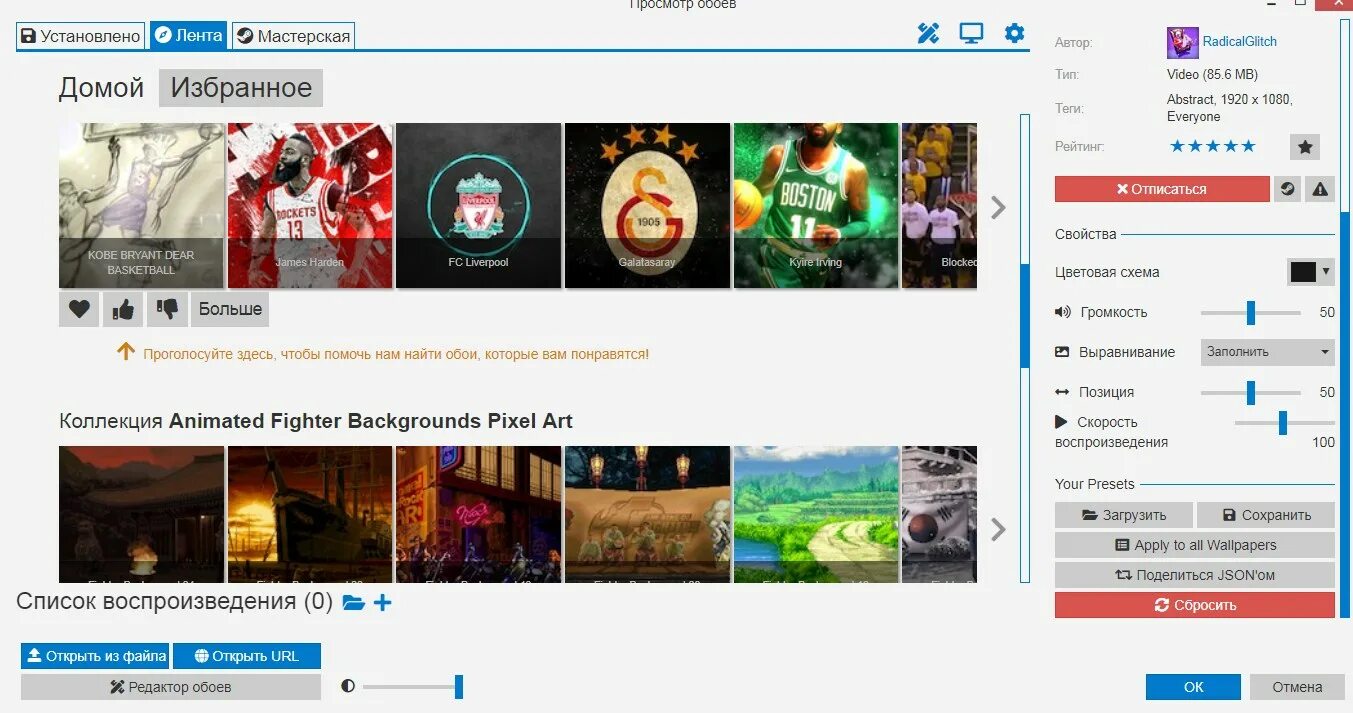Open playlist folder icon
1353x713 pixels.
353,603
